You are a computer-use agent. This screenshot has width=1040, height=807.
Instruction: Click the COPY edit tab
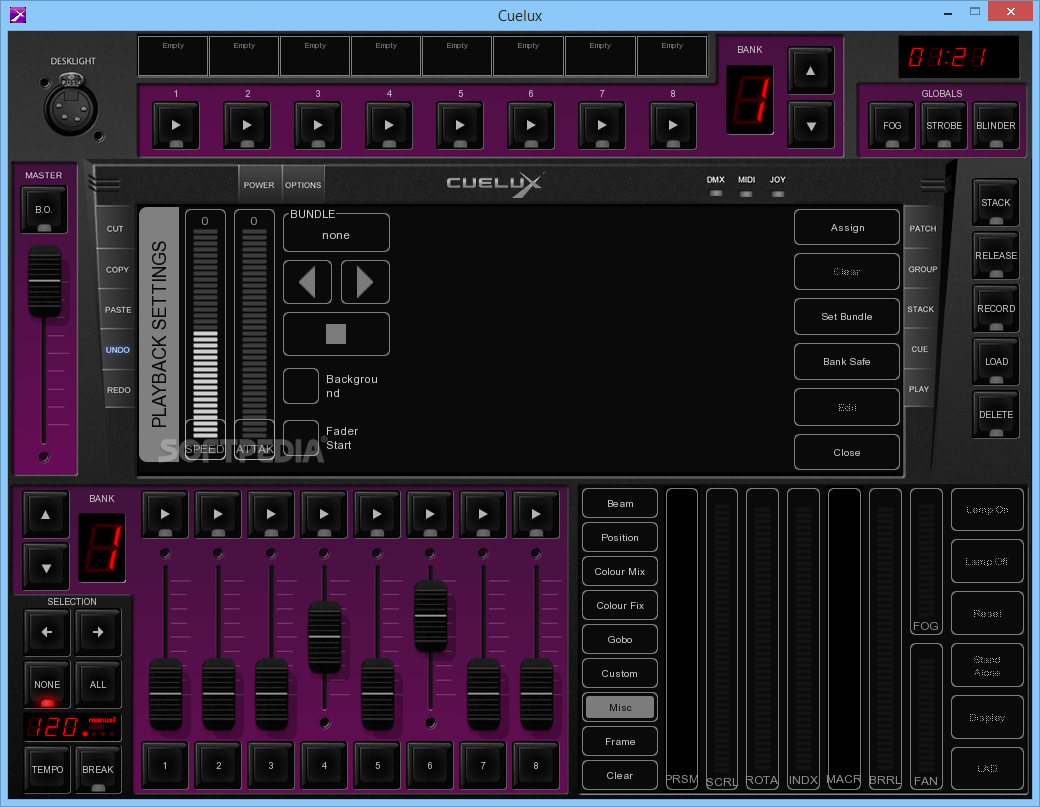tap(117, 269)
